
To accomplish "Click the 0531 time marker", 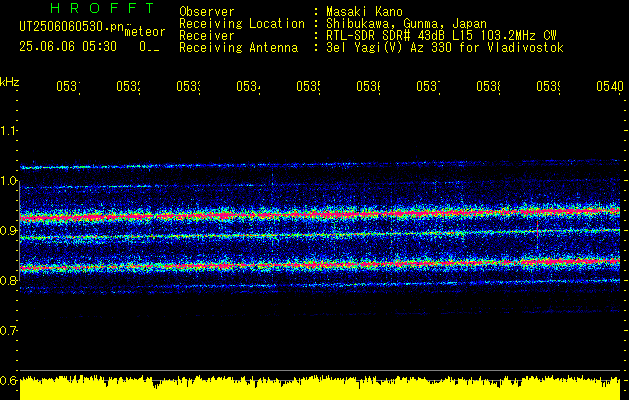I will pyautogui.click(x=68, y=87).
